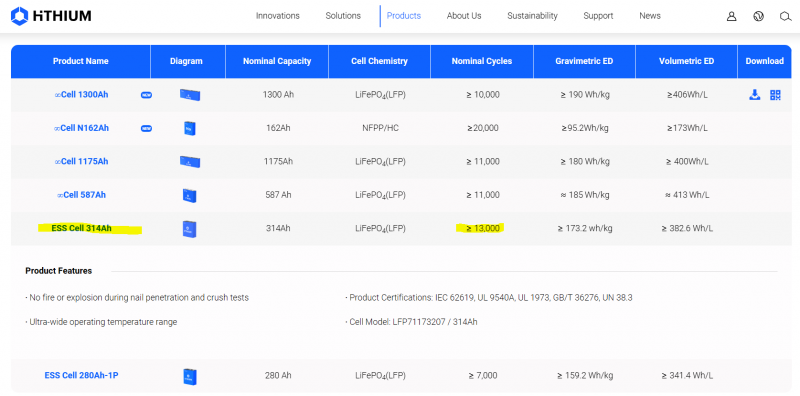Open the ∞Cell 1300Ah product link

[x=82, y=94]
